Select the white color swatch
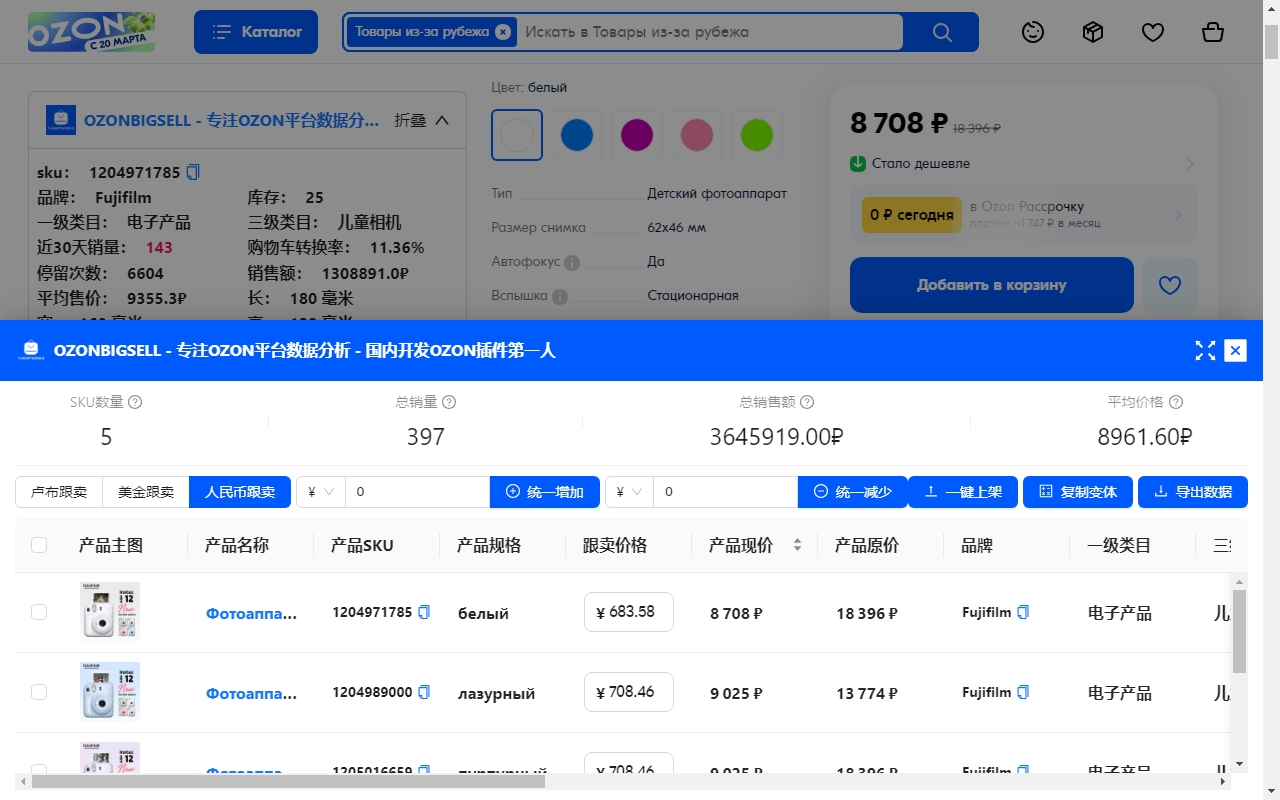 (517, 135)
